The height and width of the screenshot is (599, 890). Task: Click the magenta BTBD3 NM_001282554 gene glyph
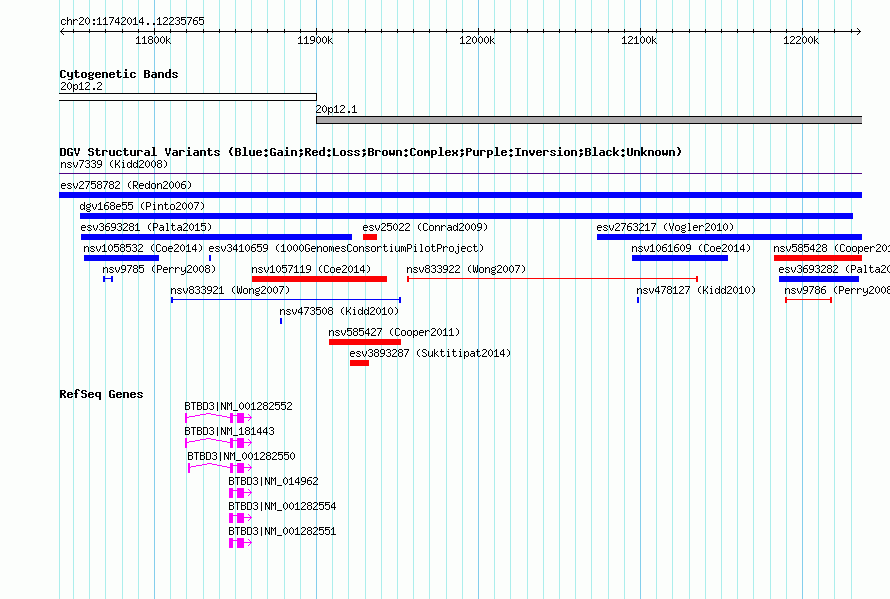point(241,518)
